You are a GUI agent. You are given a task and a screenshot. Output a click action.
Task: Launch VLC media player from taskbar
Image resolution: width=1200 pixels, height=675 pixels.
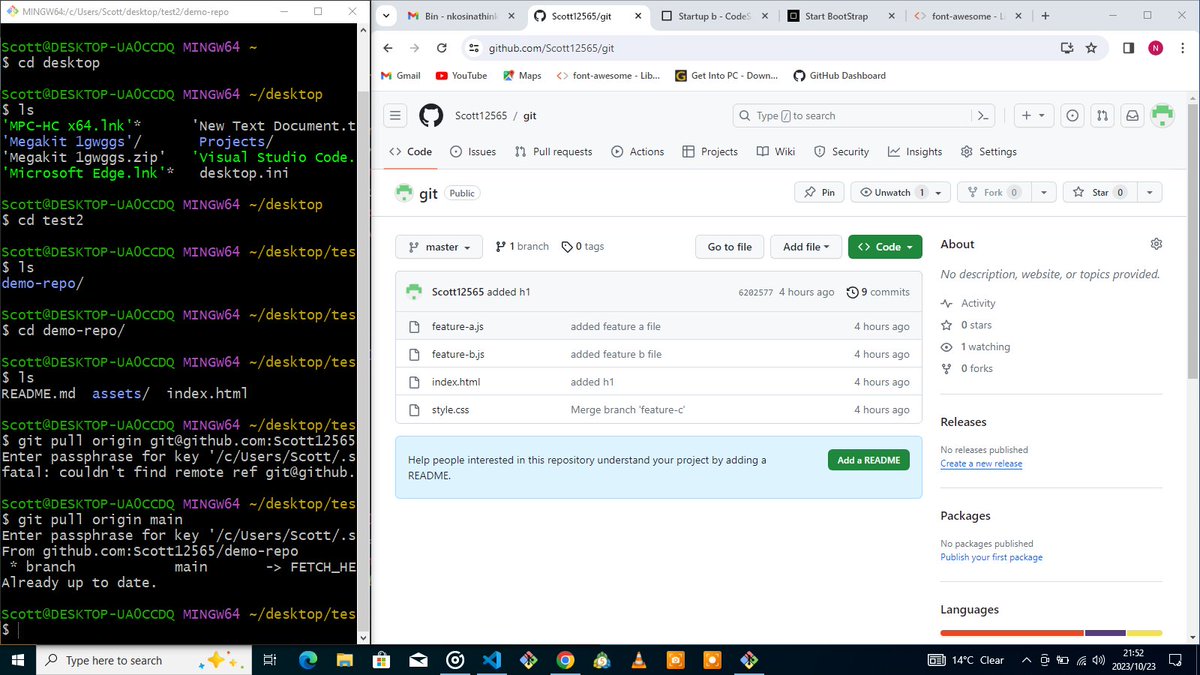click(638, 660)
